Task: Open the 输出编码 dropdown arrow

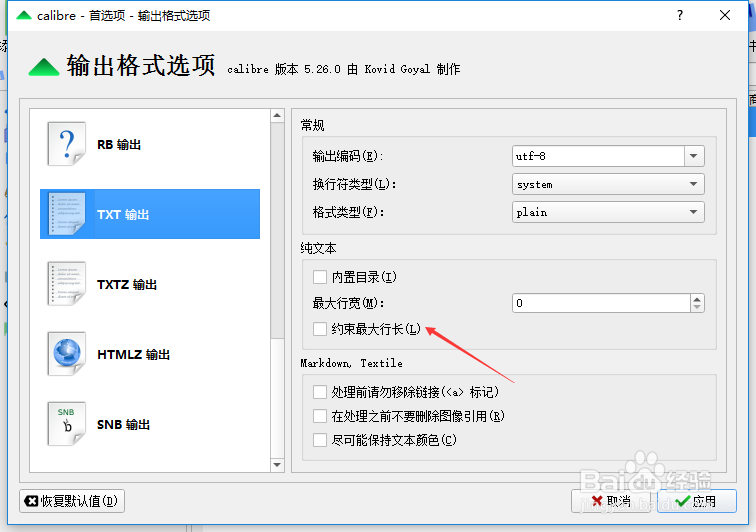Action: (x=694, y=156)
